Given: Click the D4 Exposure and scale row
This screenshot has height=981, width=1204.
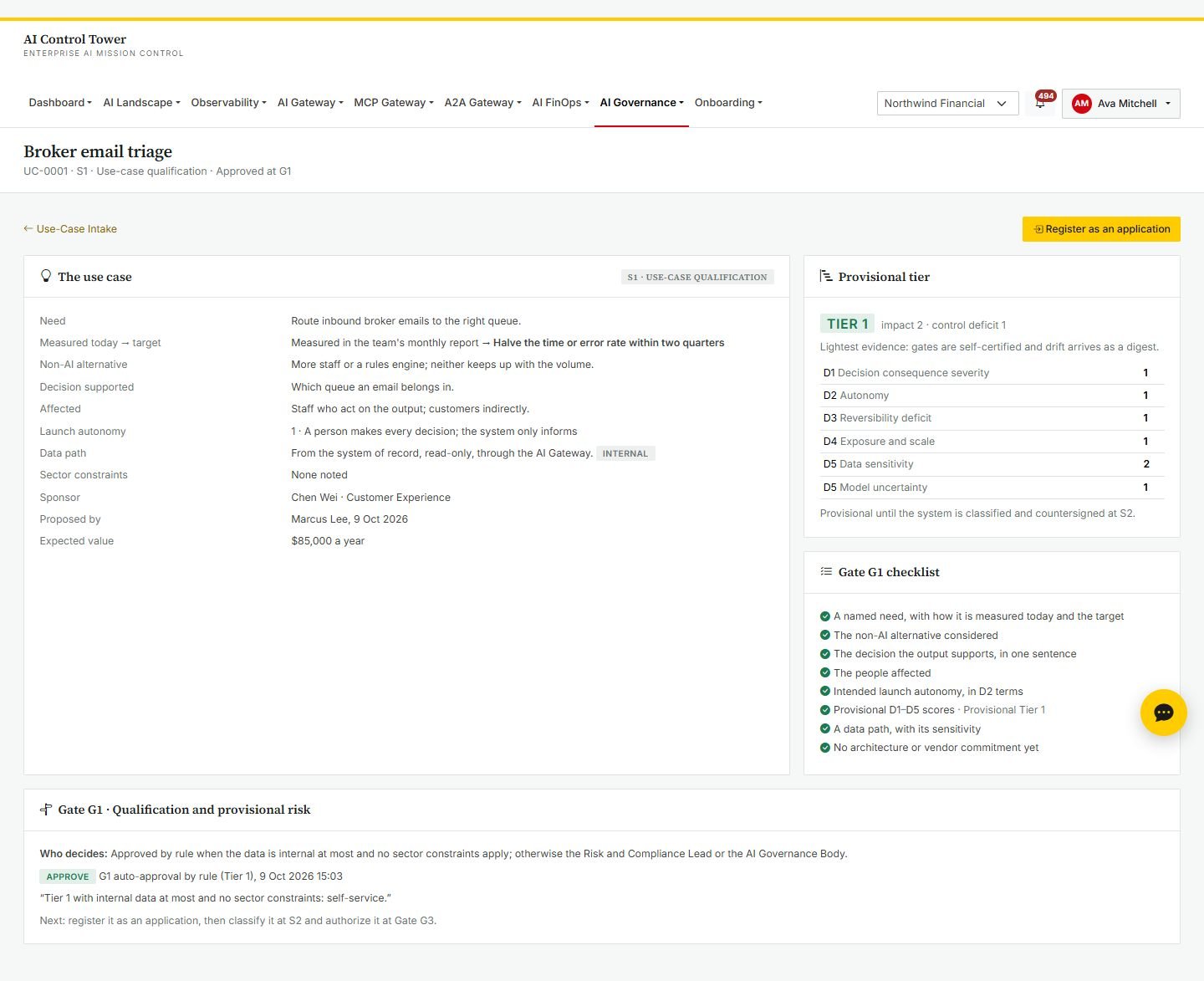Looking at the screenshot, I should (992, 442).
